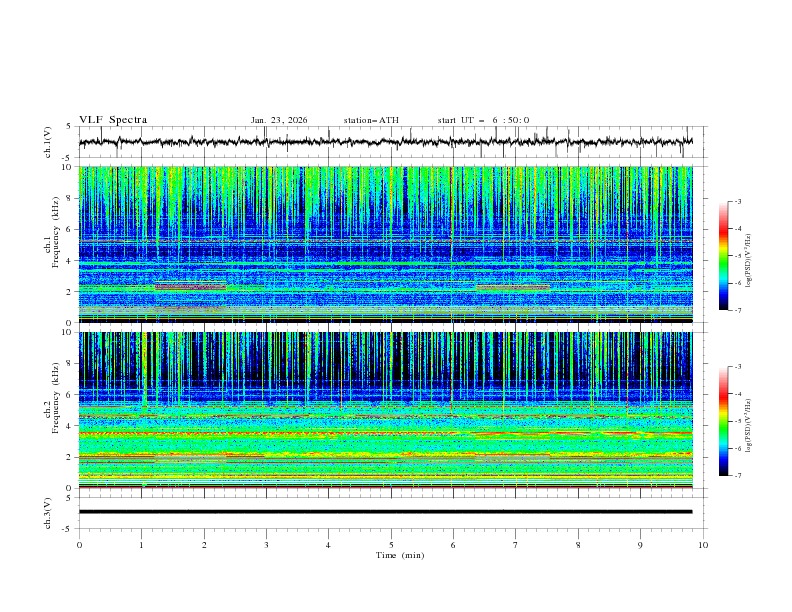This screenshot has width=792, height=612.
Task: Click the start UT time label
Action: tap(483, 120)
